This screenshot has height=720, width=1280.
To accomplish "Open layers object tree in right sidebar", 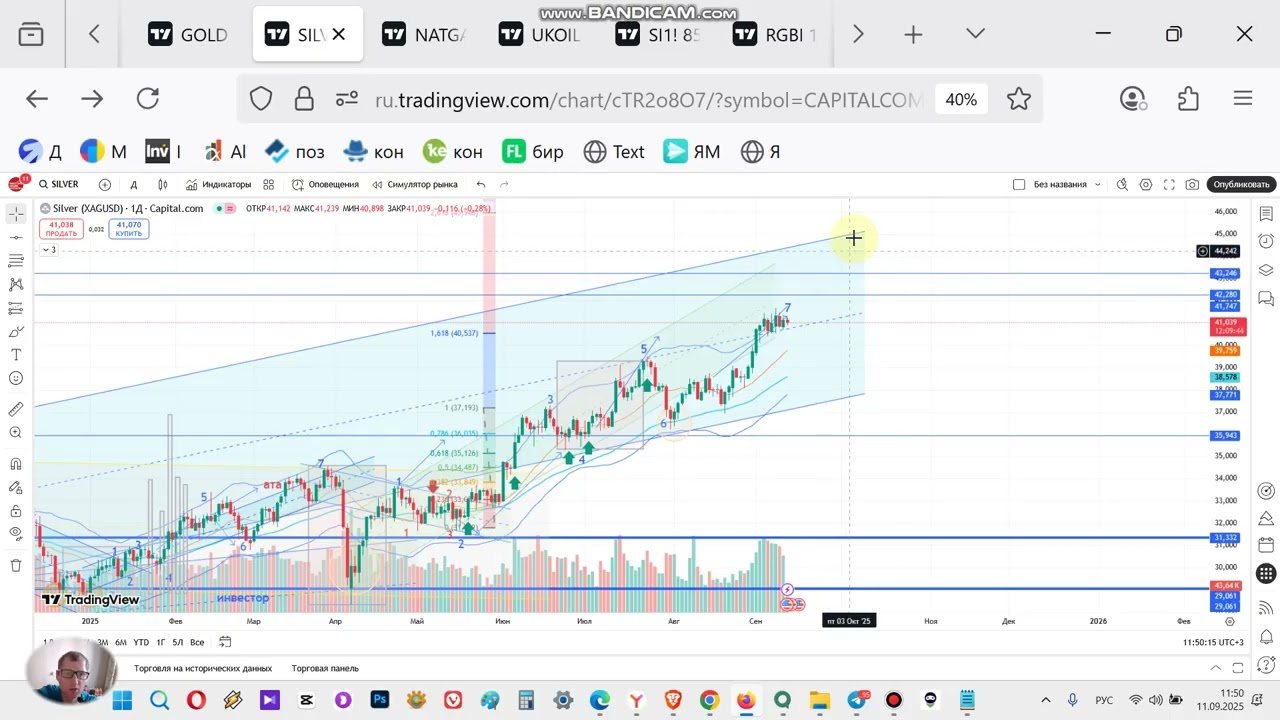I will [1266, 270].
